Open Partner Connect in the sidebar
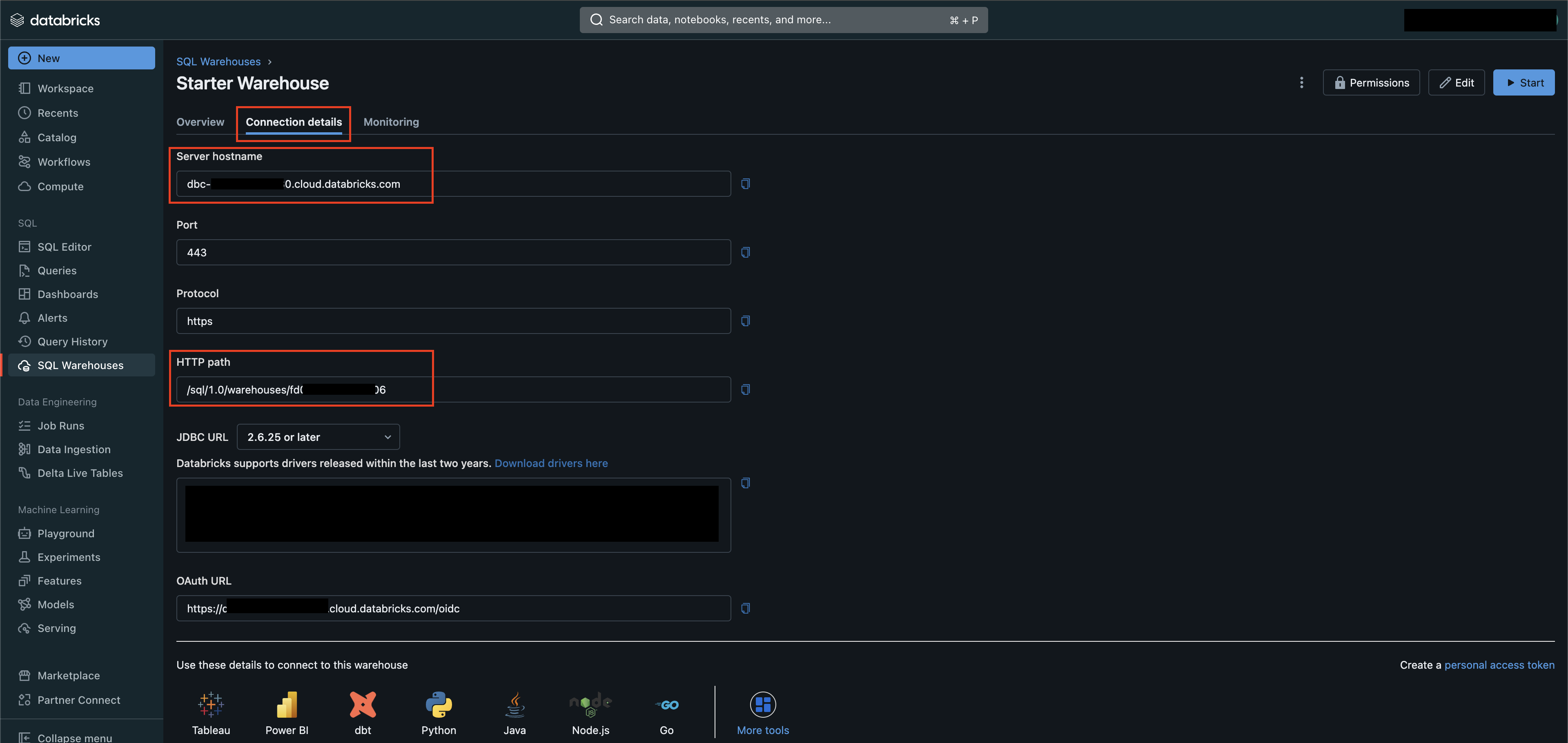The height and width of the screenshot is (743, 1568). pos(82,700)
